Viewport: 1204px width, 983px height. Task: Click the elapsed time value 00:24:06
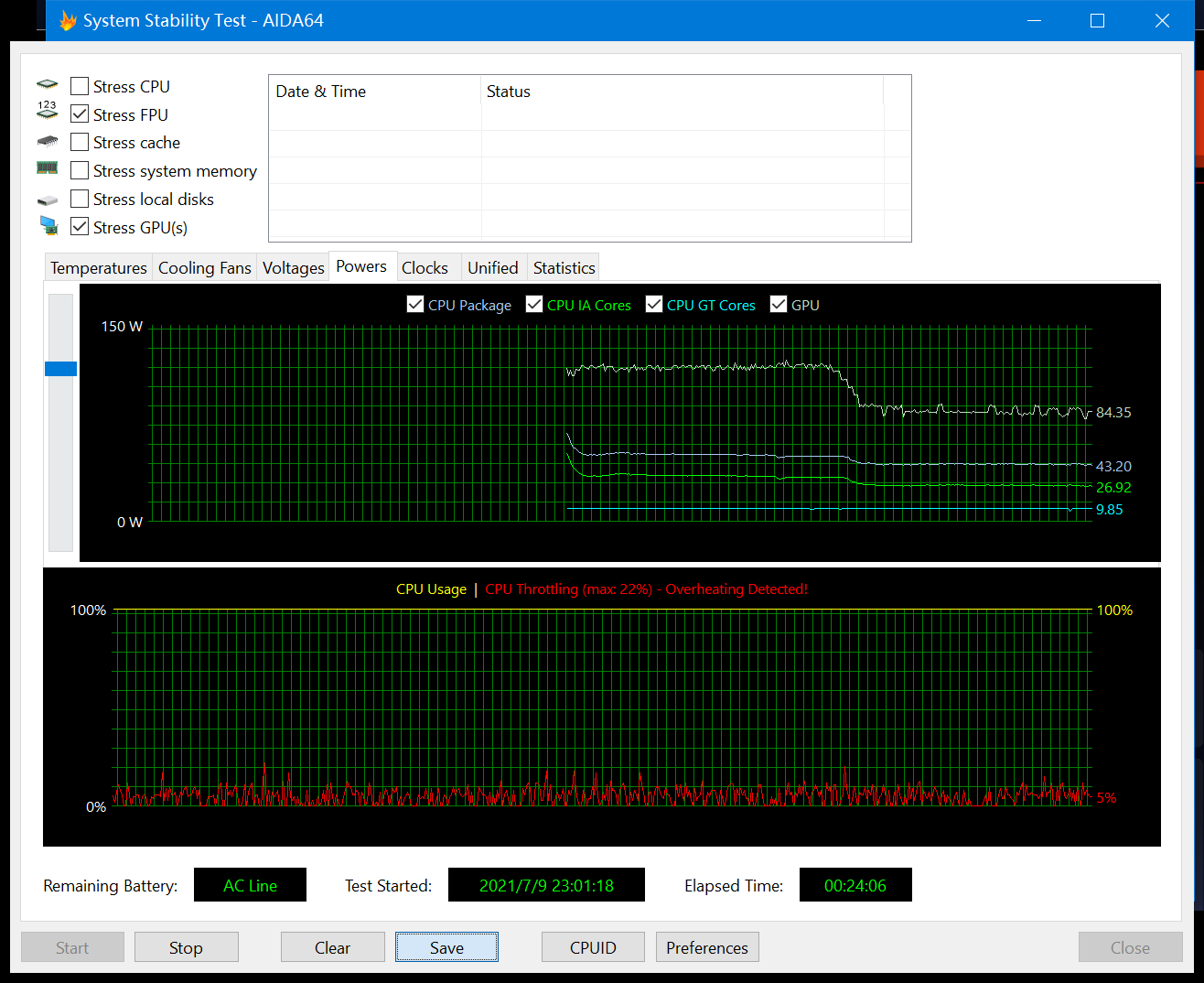point(855,885)
